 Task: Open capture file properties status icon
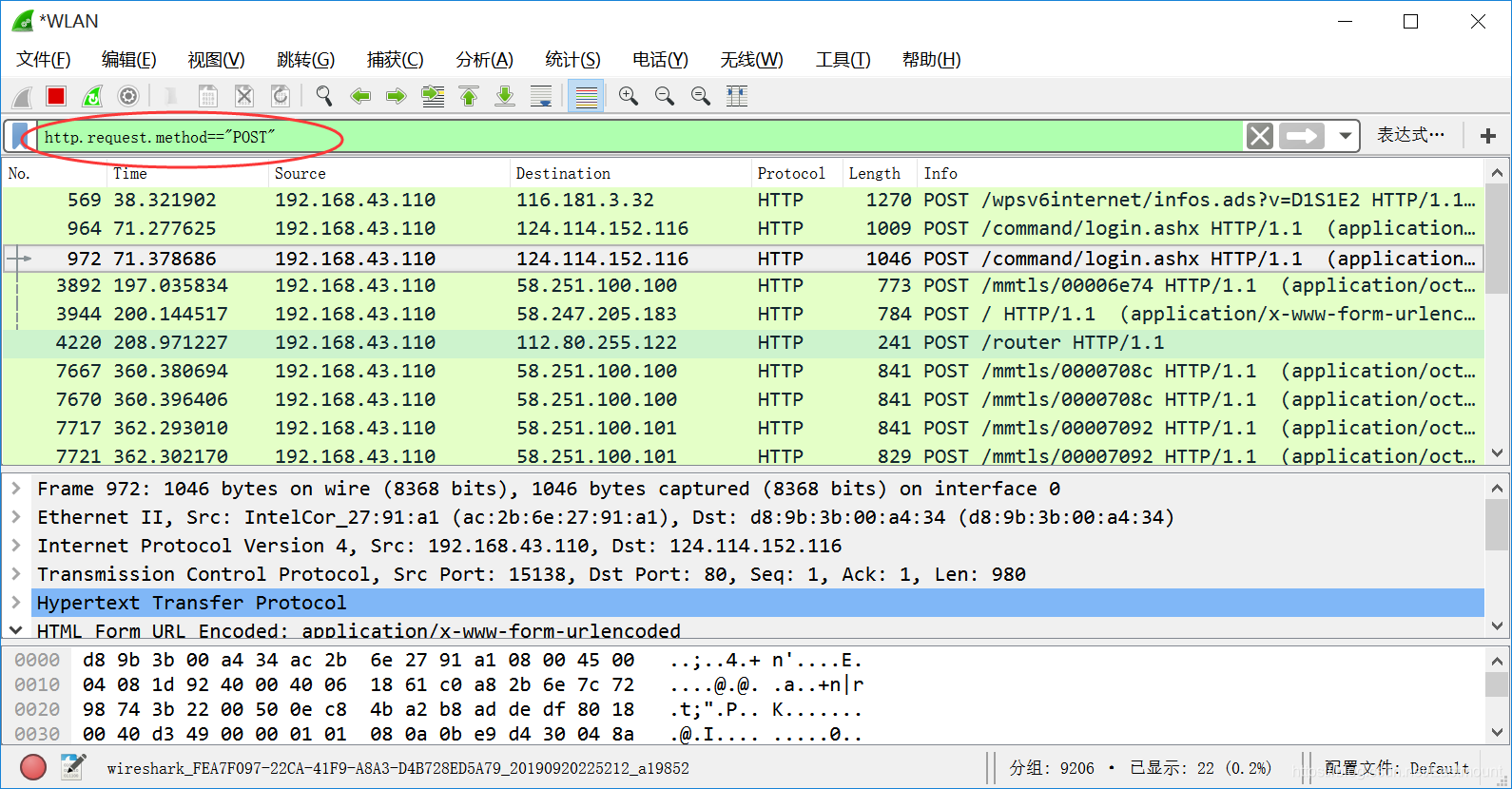73,767
